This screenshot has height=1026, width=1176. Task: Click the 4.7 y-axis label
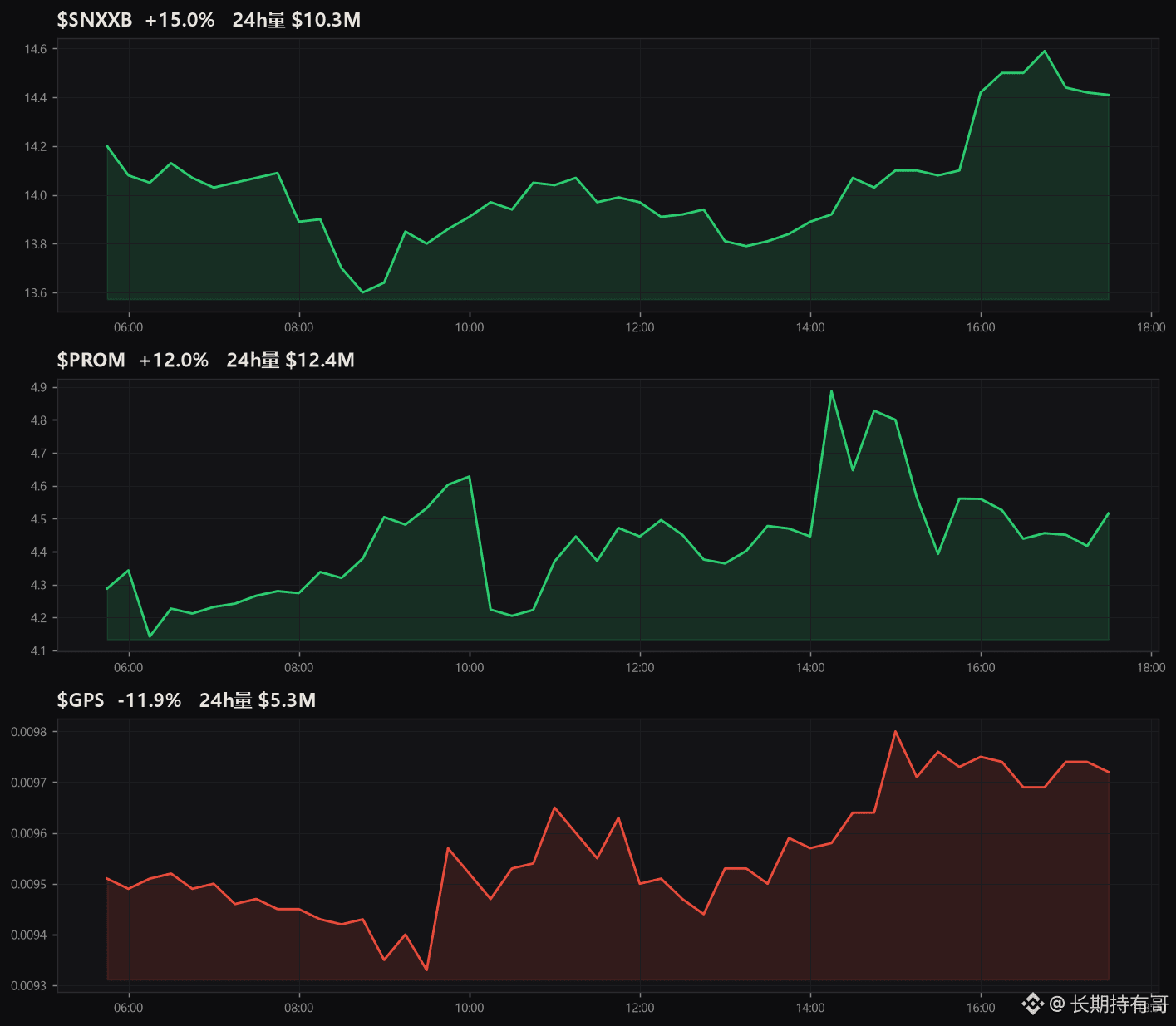pyautogui.click(x=39, y=454)
